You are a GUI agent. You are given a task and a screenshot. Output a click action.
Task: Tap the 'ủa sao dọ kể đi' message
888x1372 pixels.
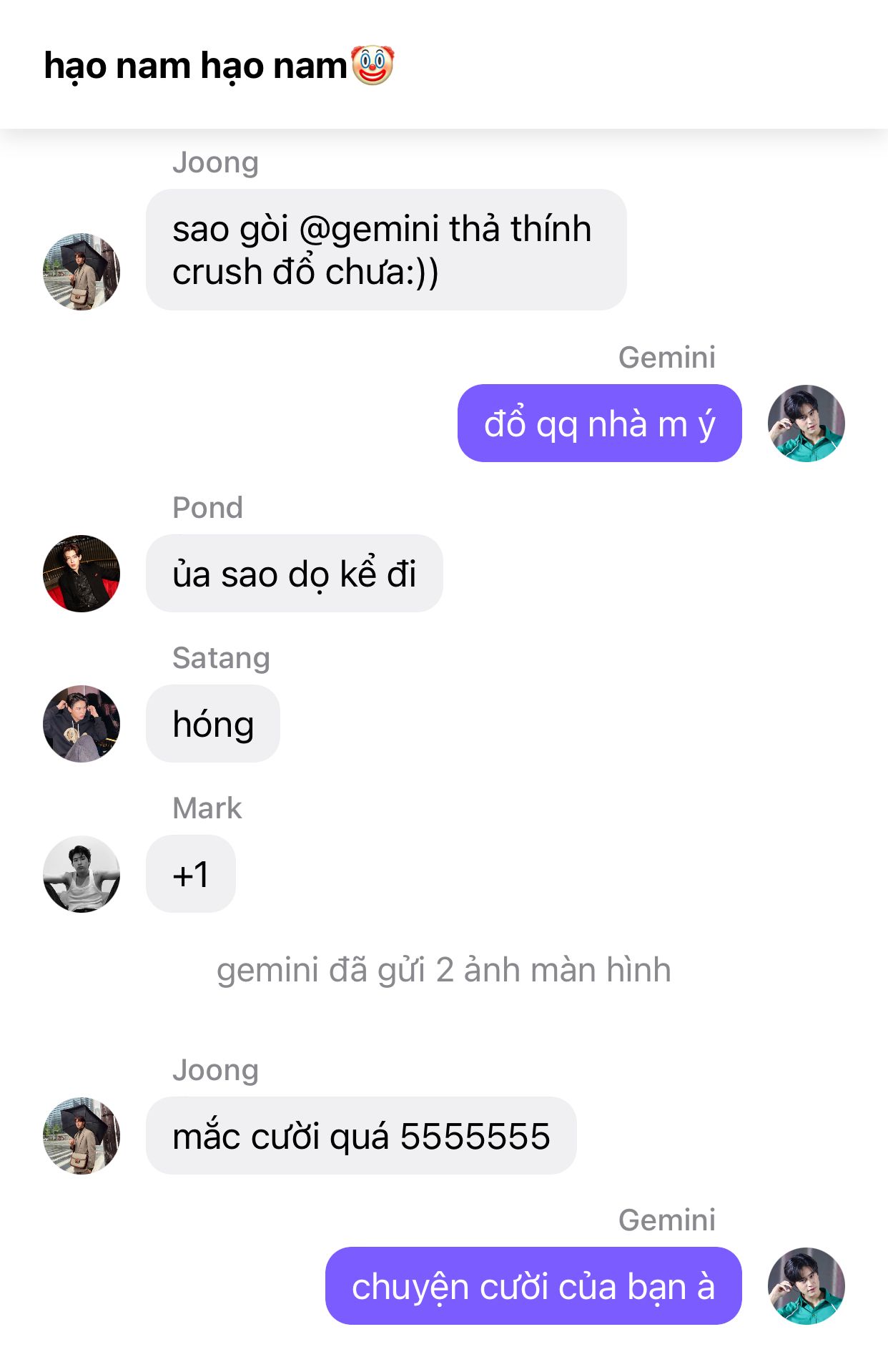click(x=295, y=574)
